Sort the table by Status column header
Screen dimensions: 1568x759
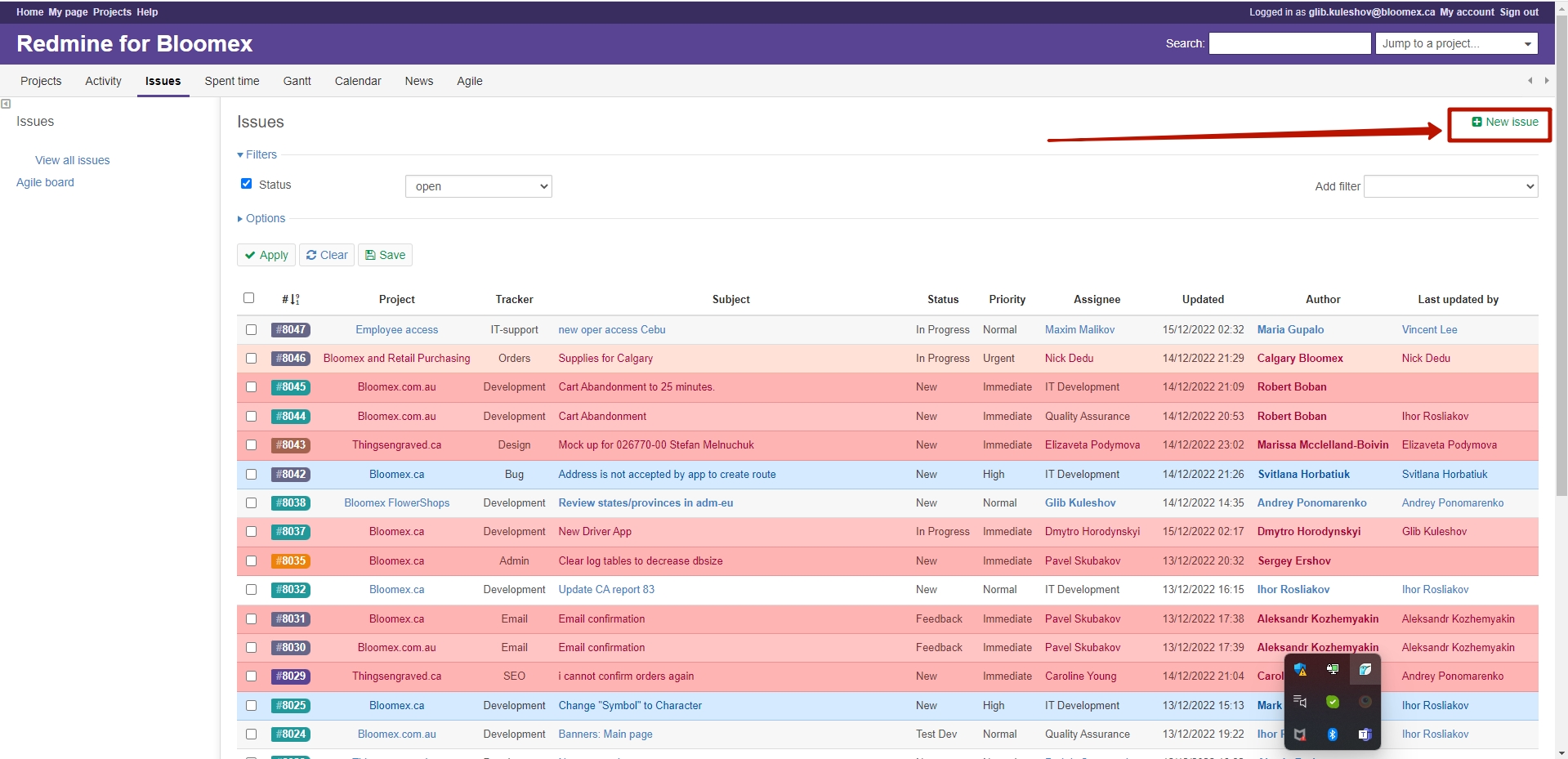pos(943,300)
